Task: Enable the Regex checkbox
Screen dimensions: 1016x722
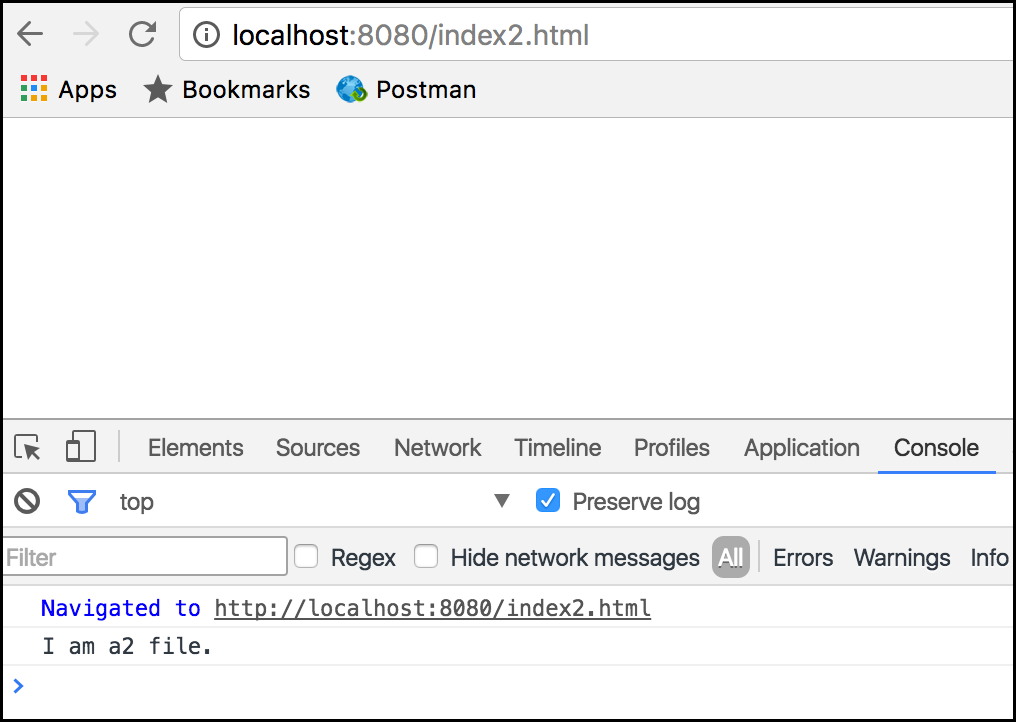Action: (x=306, y=557)
